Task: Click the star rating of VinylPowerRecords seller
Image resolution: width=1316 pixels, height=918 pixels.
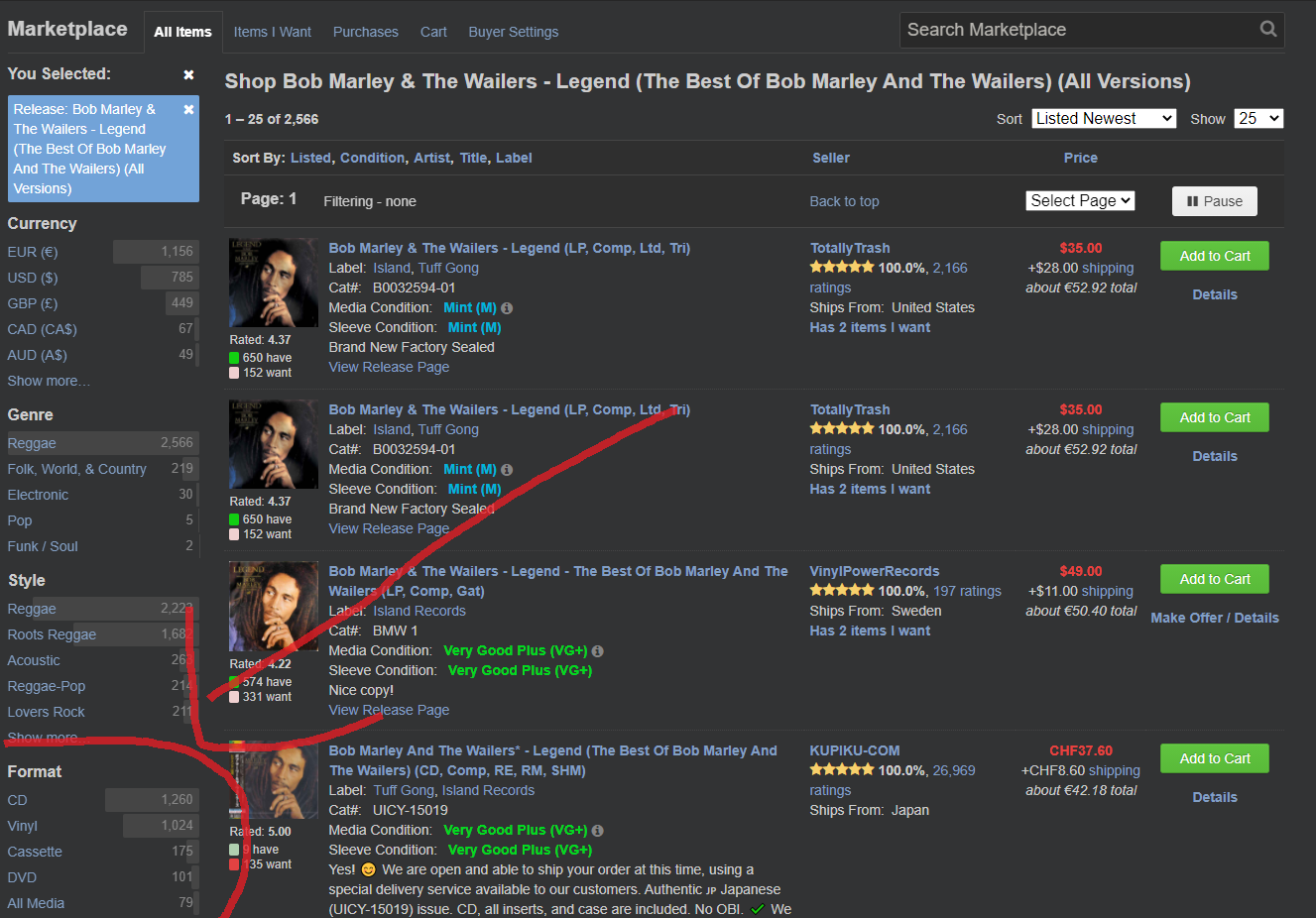Action: [x=842, y=591]
